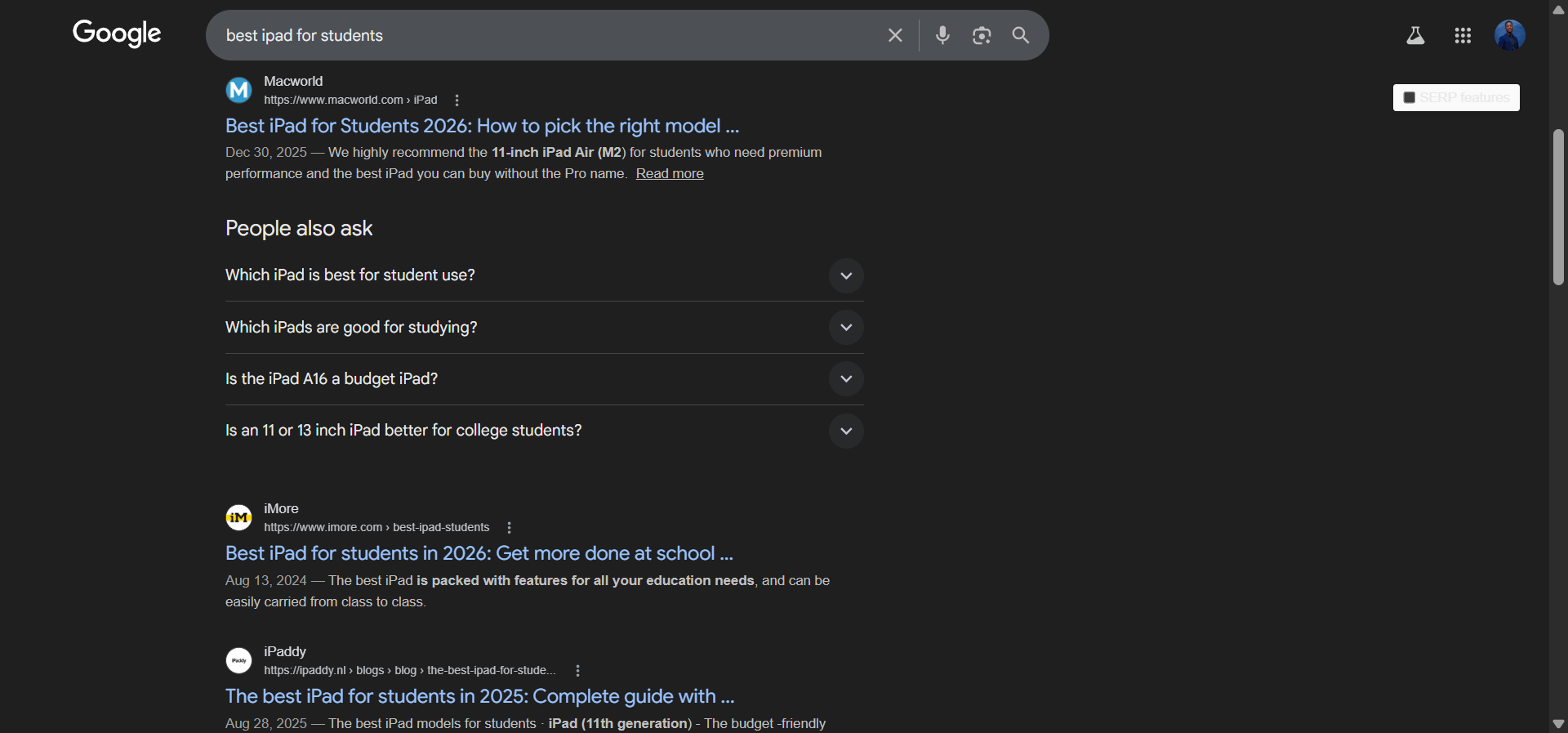Click the People also ask heading
This screenshot has height=733, width=1568.
(299, 228)
